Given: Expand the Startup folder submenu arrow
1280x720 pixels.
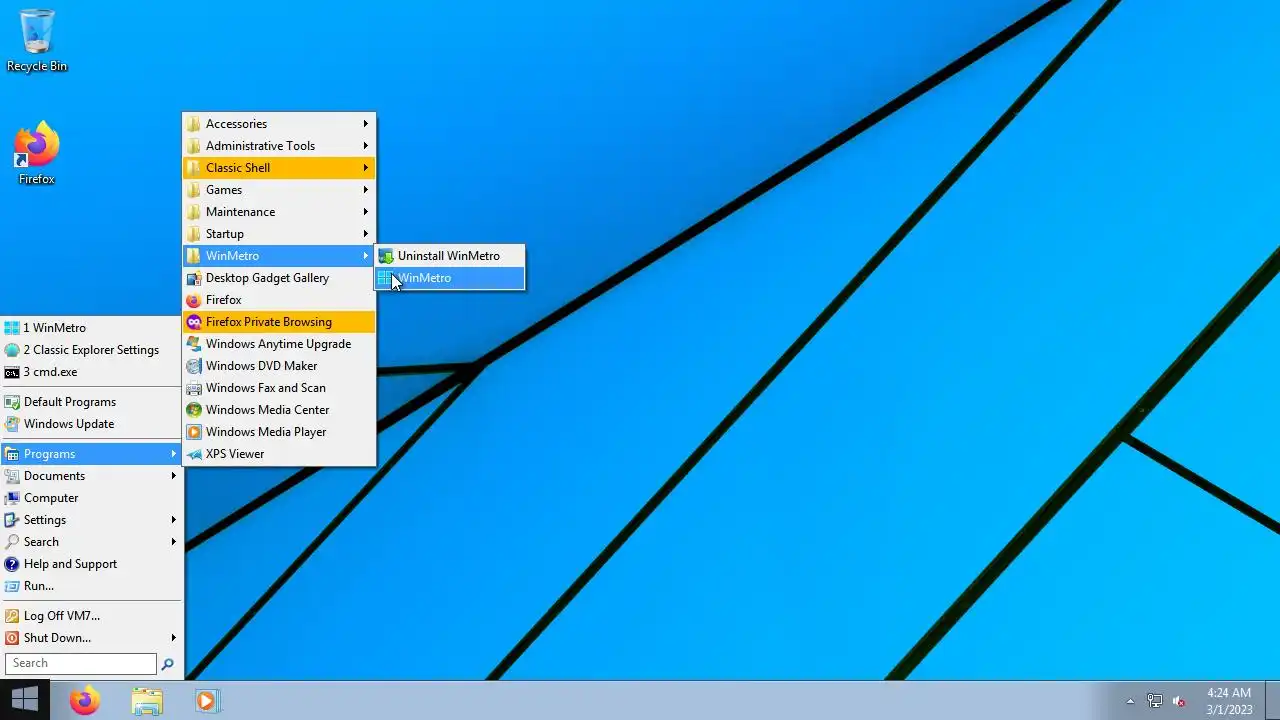Looking at the screenshot, I should tap(366, 234).
